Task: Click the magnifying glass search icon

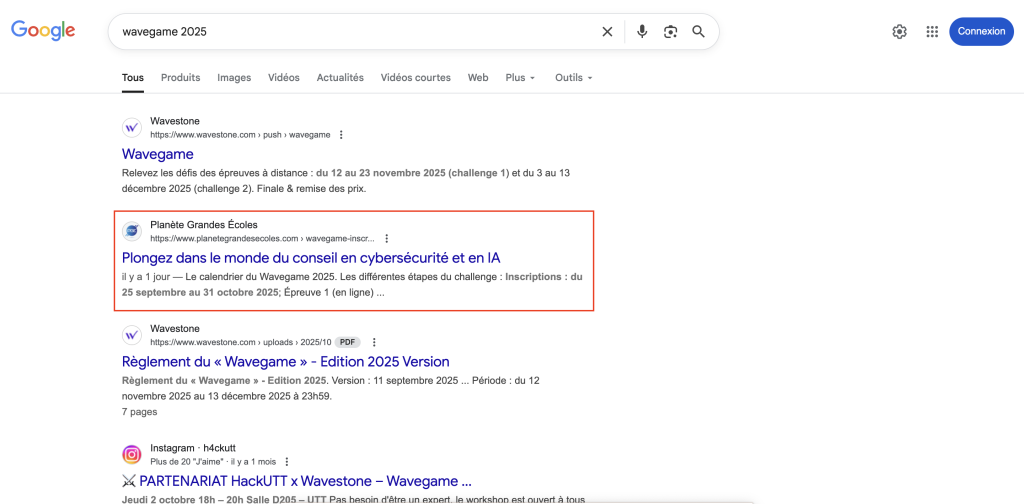Action: click(x=698, y=31)
